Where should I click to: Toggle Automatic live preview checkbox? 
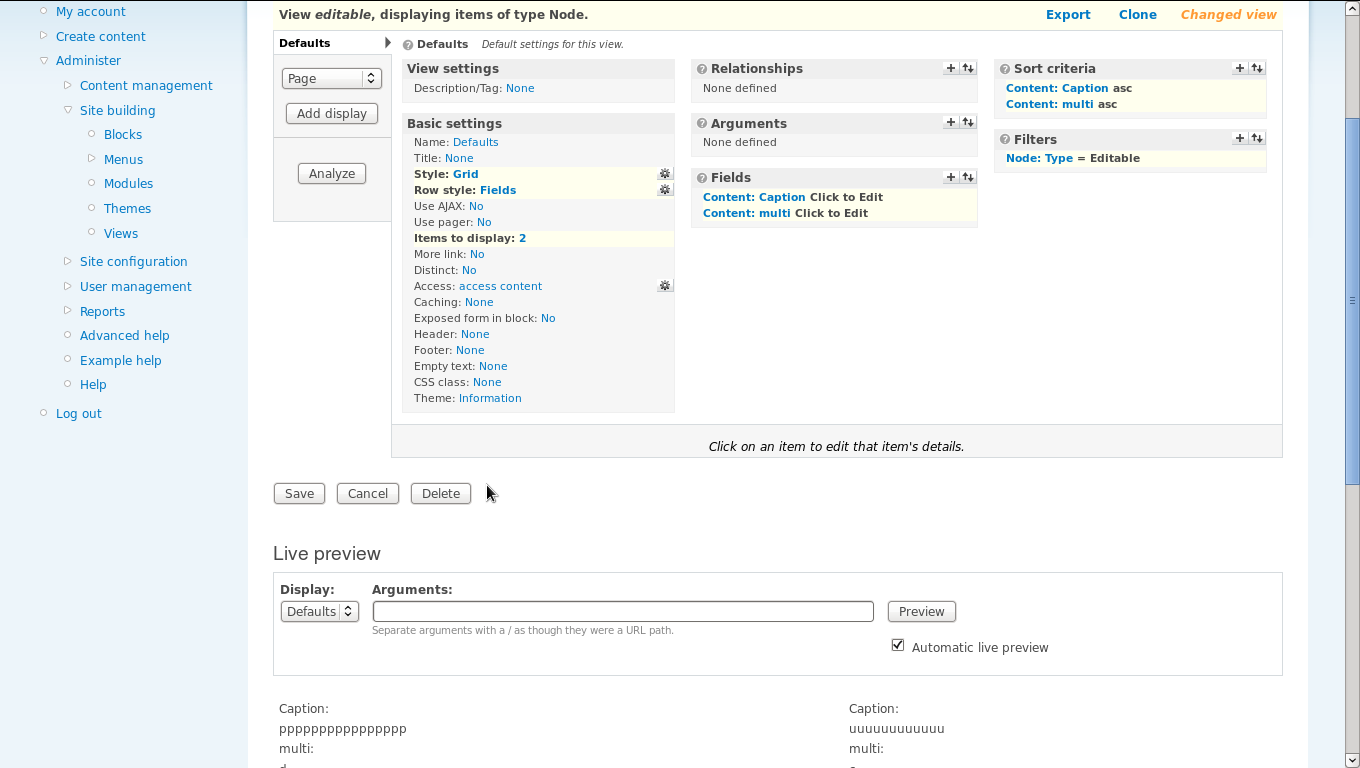(x=898, y=646)
